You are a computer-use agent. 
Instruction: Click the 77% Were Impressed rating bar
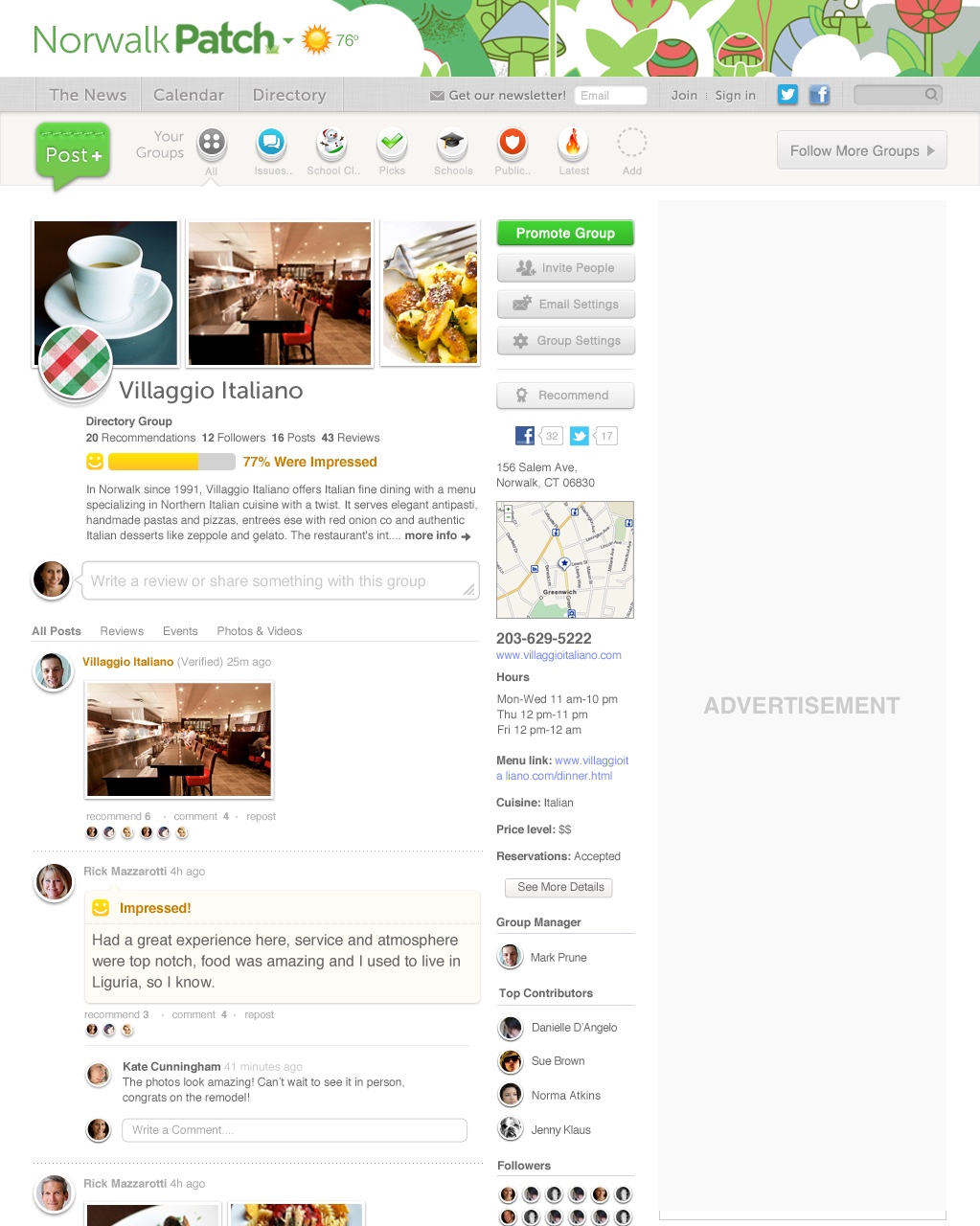click(x=171, y=462)
